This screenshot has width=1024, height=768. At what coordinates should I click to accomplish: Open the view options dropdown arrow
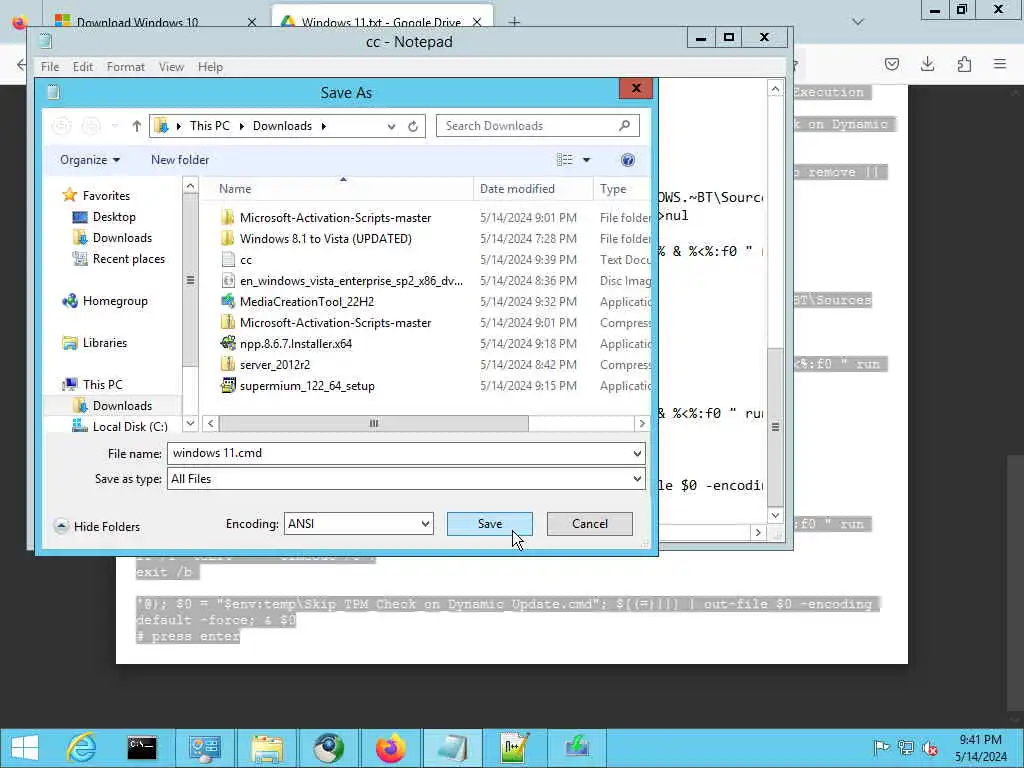click(x=586, y=160)
